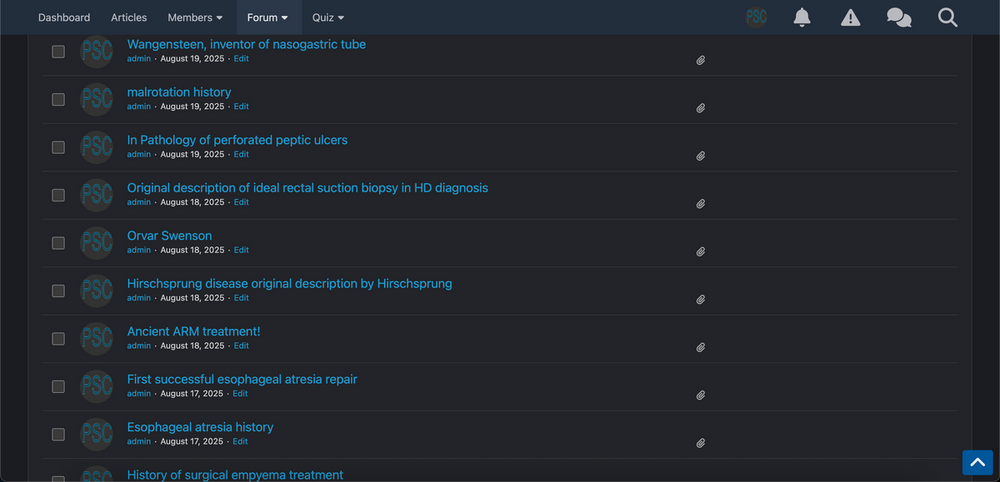Go to the Dashboard nav item
1000x482 pixels.
pos(64,17)
